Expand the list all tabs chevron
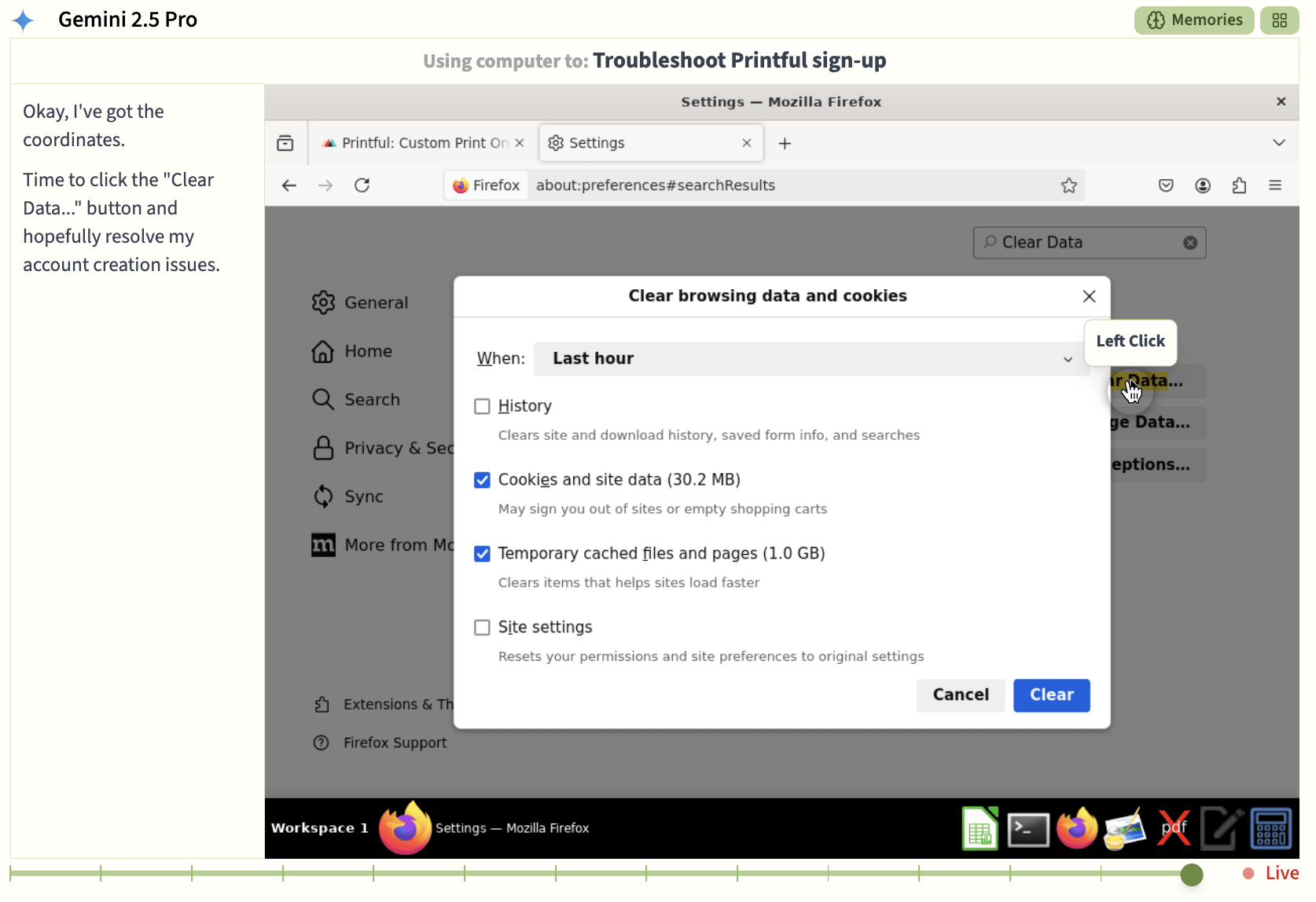 tap(1279, 143)
